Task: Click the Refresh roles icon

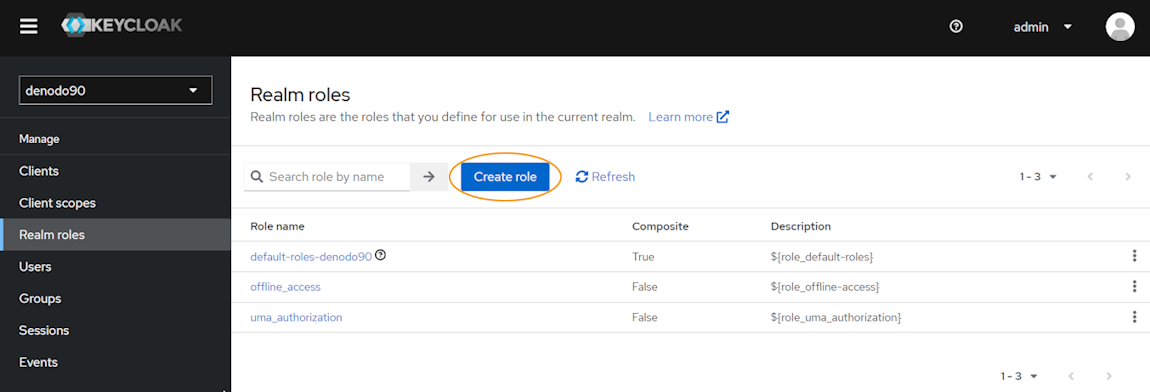Action: pos(582,177)
